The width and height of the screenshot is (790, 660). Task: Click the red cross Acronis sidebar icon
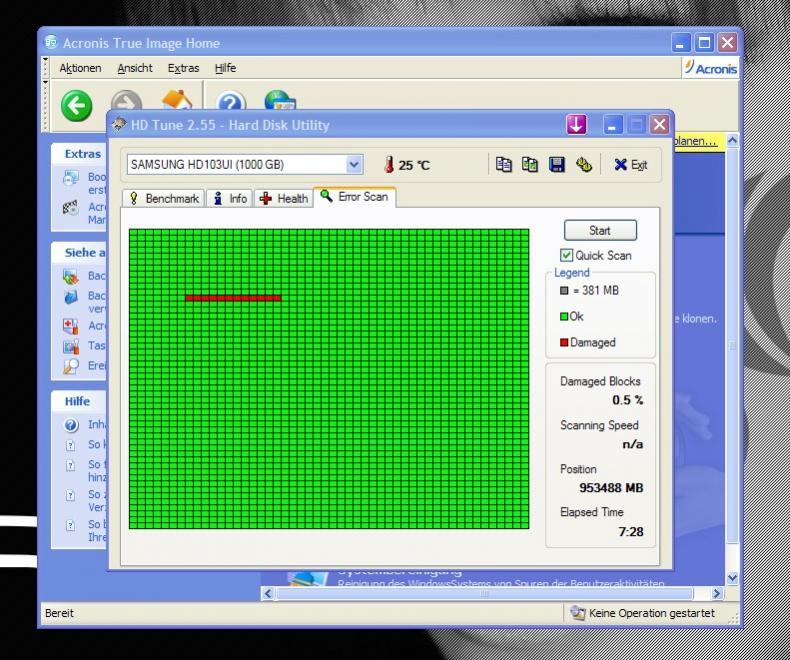tap(71, 326)
